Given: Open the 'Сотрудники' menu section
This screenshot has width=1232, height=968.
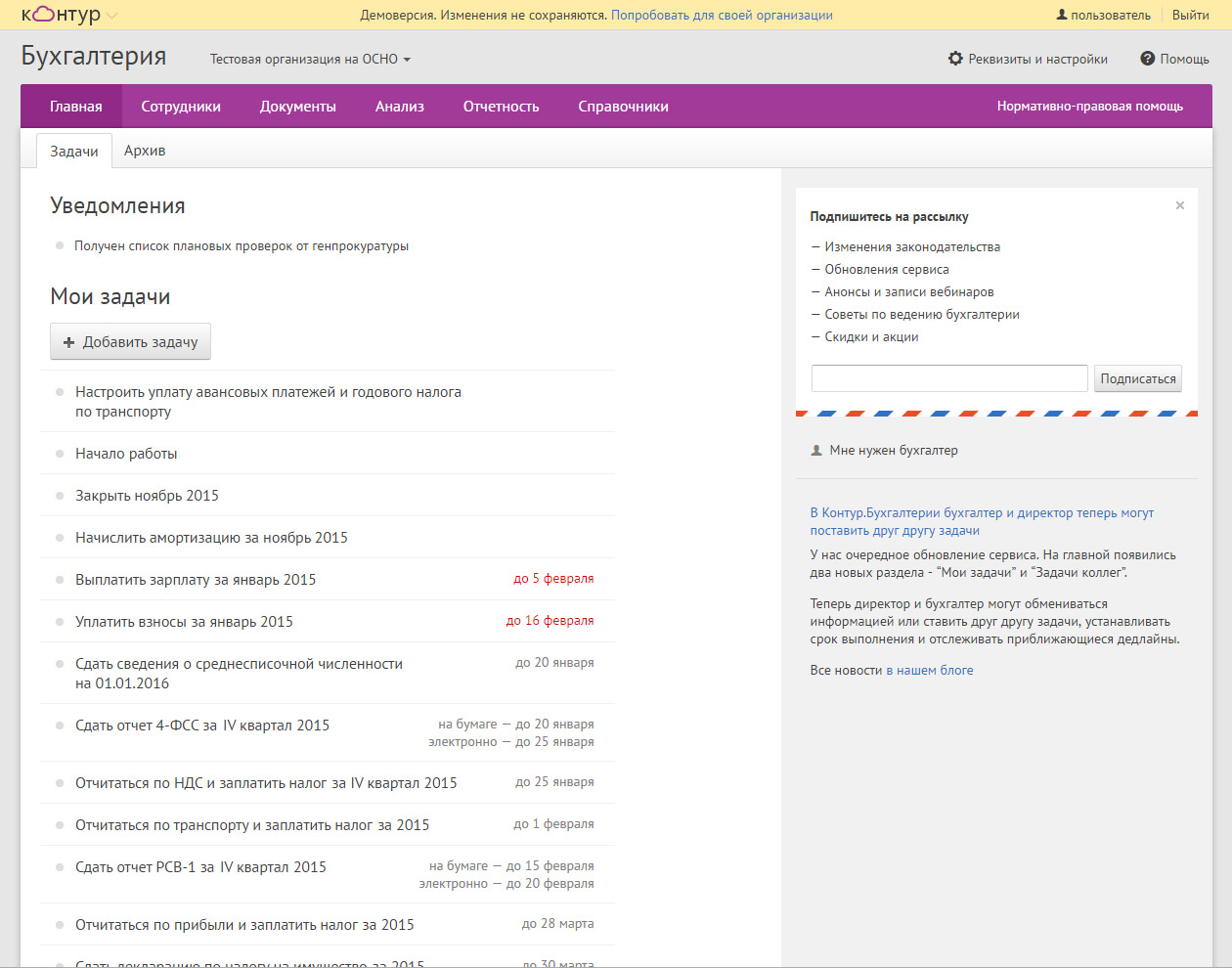Looking at the screenshot, I should 181,107.
